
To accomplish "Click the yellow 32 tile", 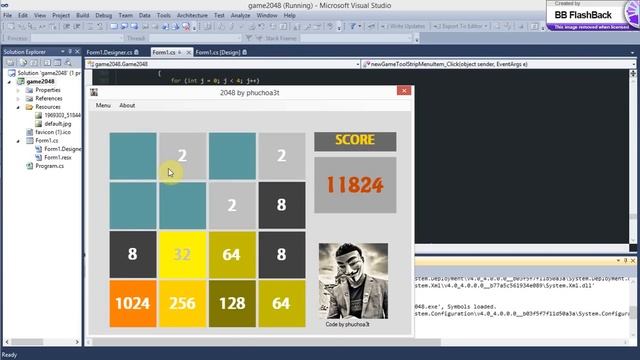I will click(182, 254).
